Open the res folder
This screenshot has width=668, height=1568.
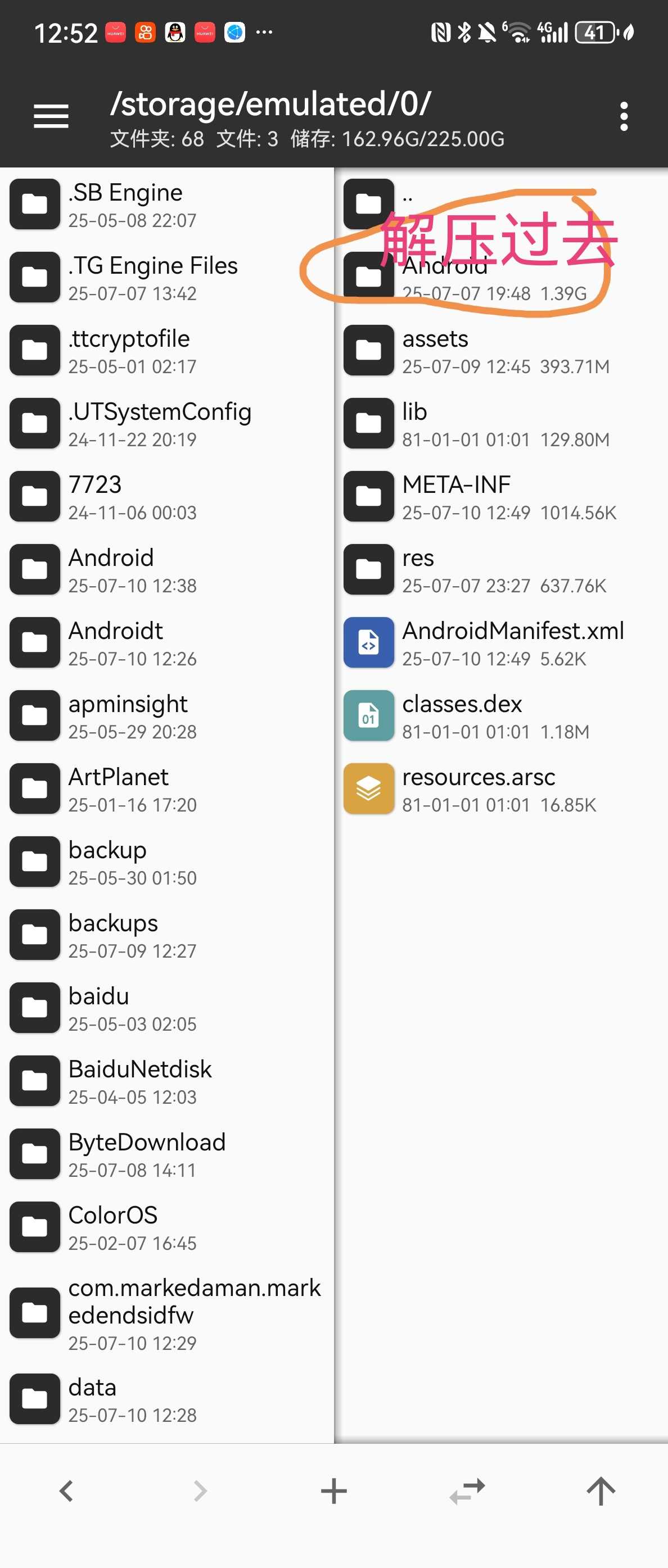pyautogui.click(x=500, y=569)
